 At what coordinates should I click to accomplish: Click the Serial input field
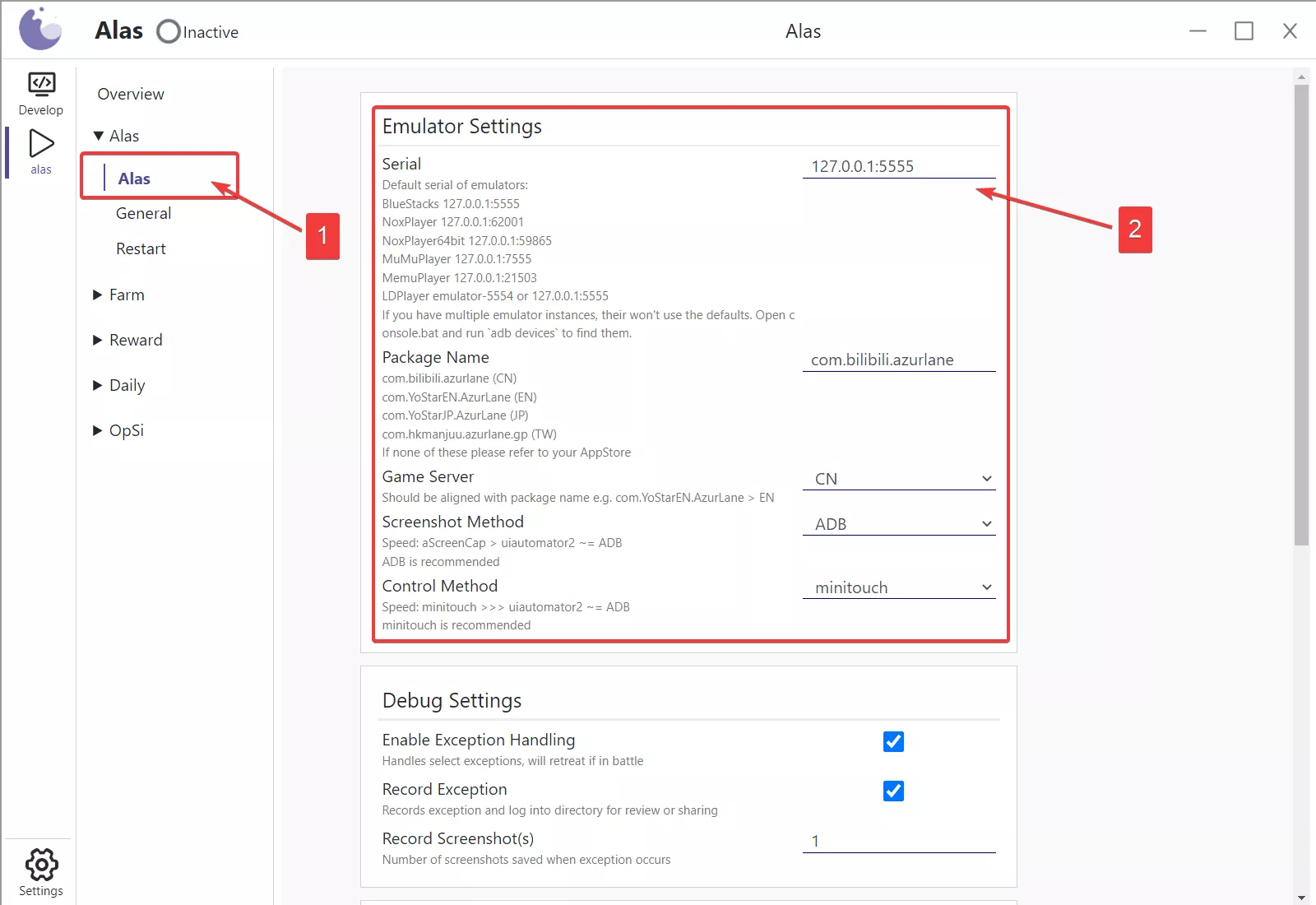(x=899, y=166)
